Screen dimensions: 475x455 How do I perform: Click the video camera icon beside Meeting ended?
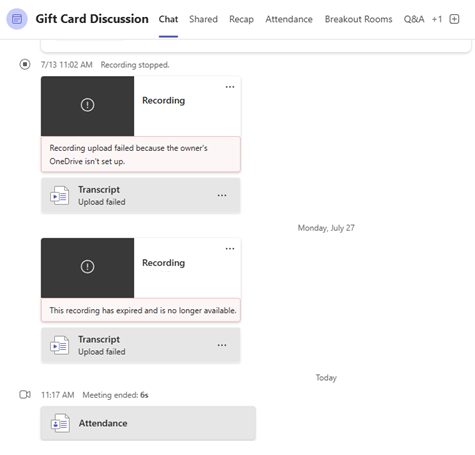click(25, 395)
